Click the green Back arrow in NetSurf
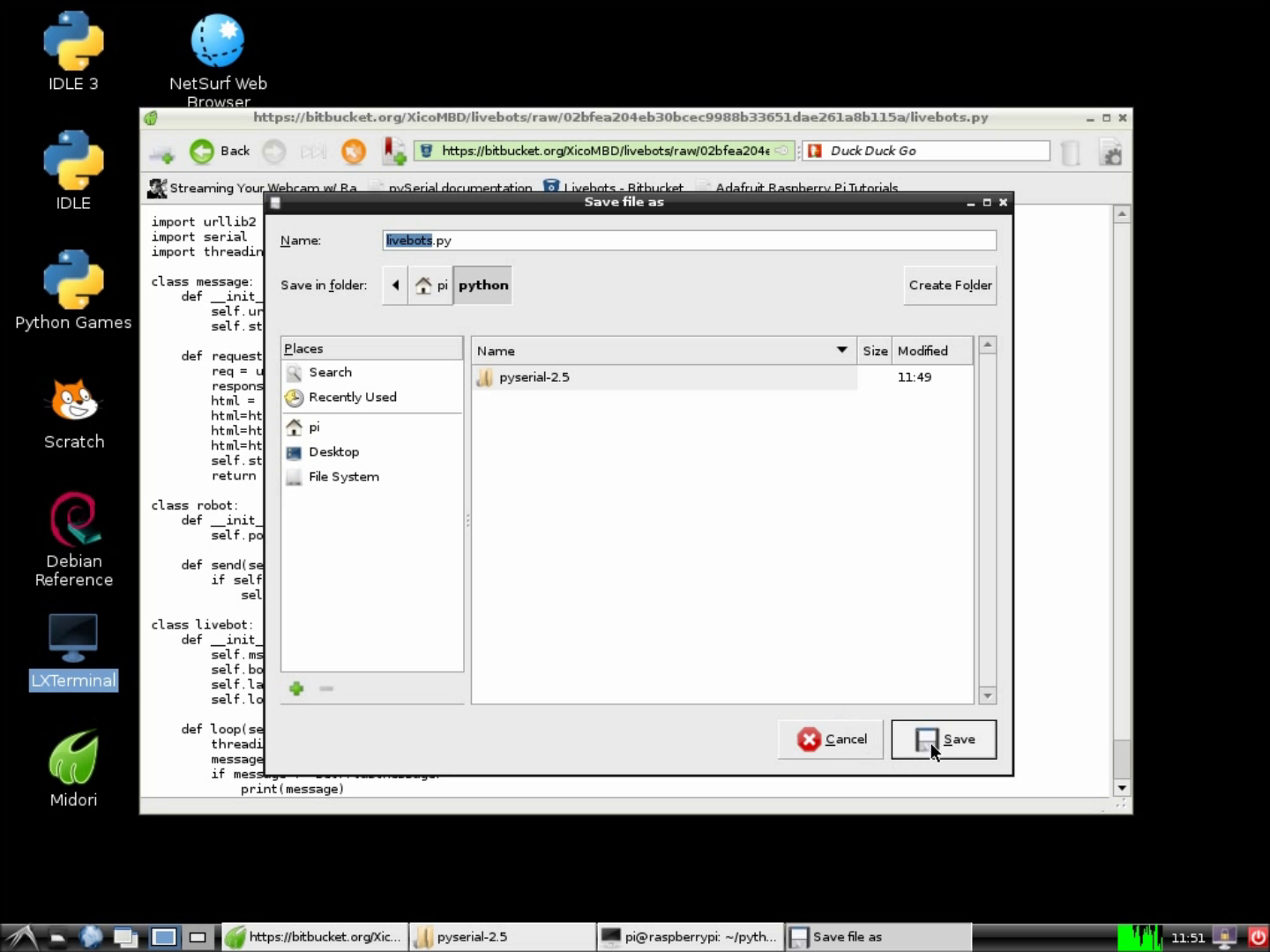Image resolution: width=1270 pixels, height=952 pixels. 202,152
